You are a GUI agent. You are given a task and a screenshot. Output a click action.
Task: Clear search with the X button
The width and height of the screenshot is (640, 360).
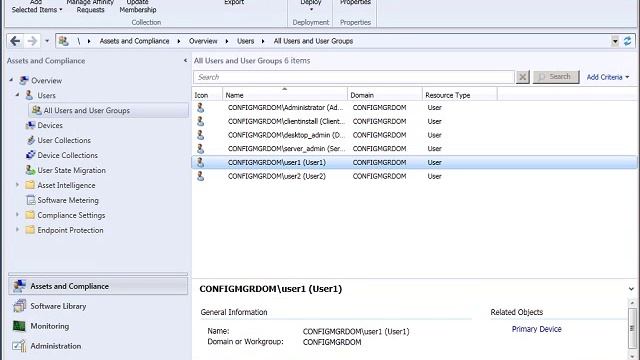point(522,77)
